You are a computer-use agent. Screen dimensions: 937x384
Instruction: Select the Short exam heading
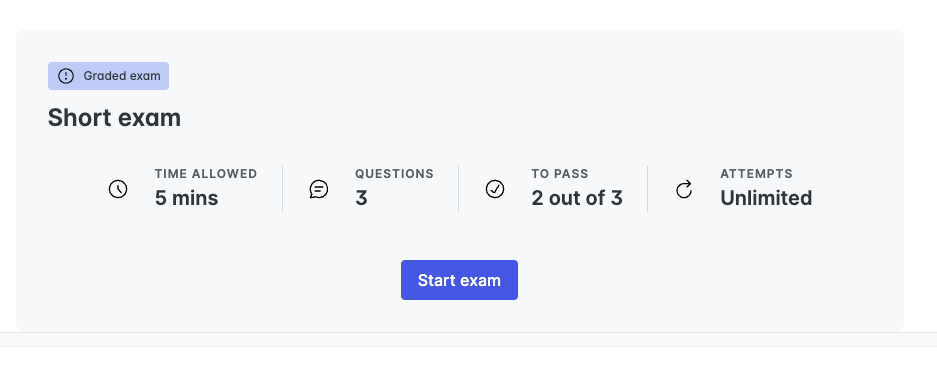pyautogui.click(x=114, y=118)
